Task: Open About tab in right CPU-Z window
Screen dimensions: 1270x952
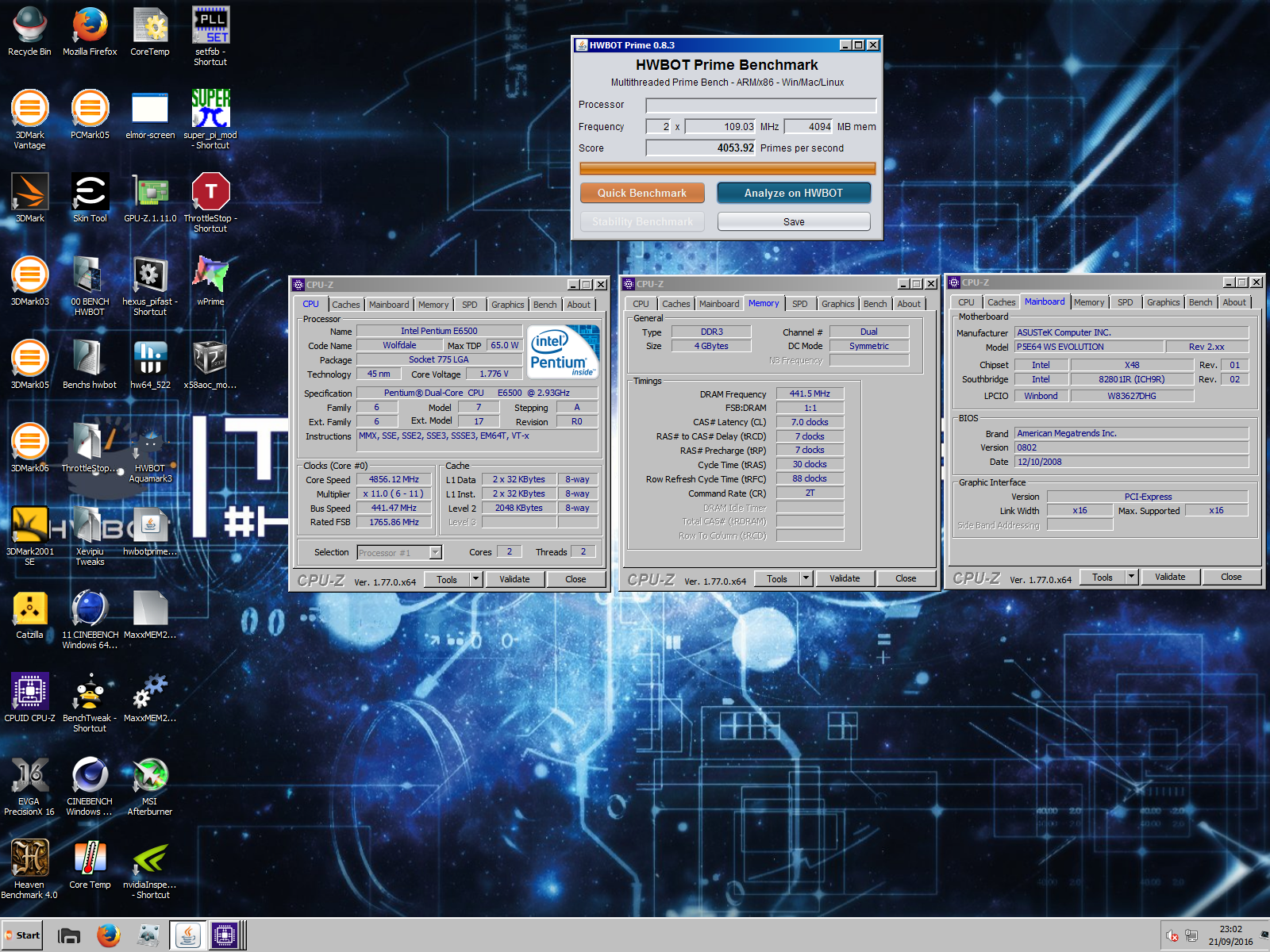Action: point(1234,302)
